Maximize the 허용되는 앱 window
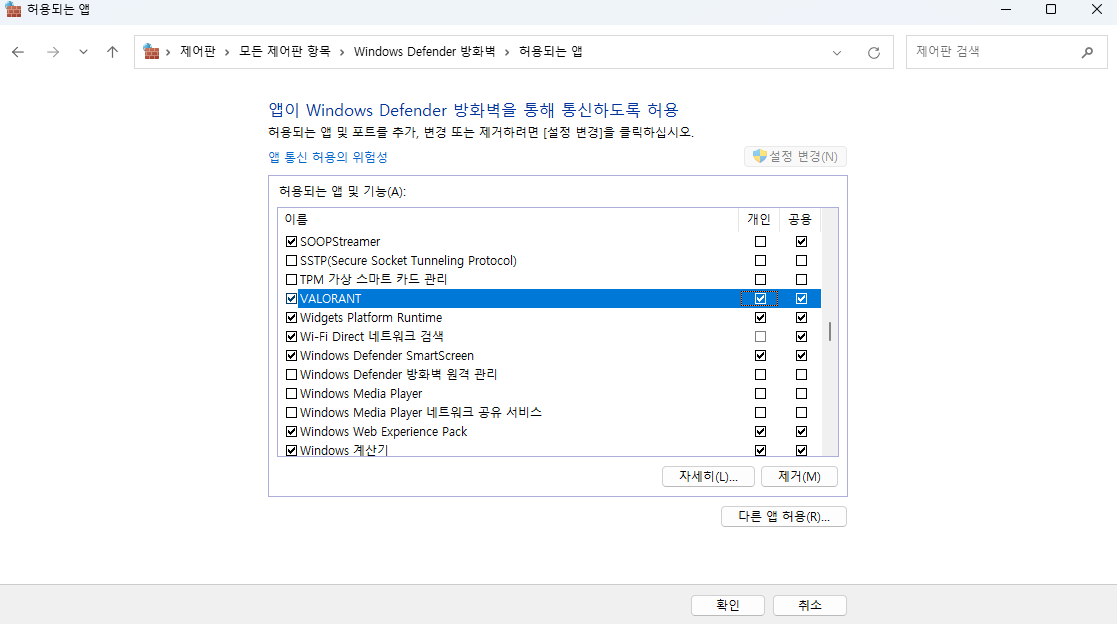 1051,9
